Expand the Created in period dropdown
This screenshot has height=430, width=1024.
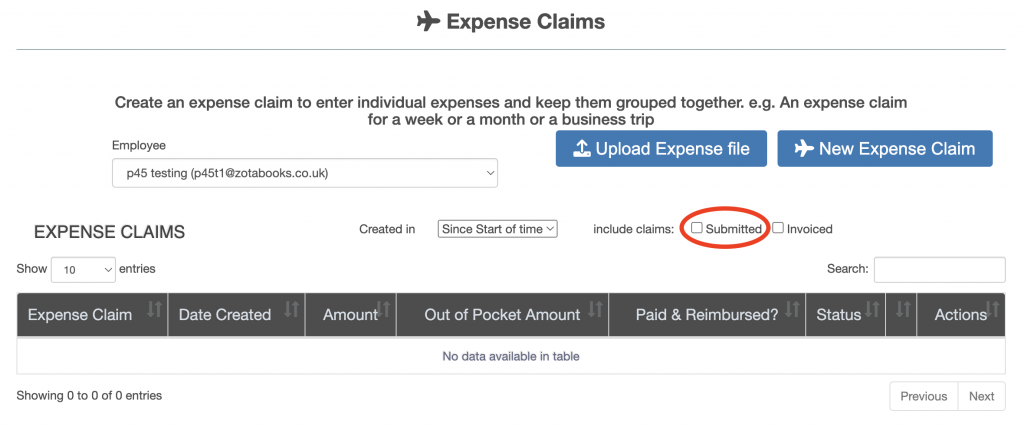tap(497, 229)
